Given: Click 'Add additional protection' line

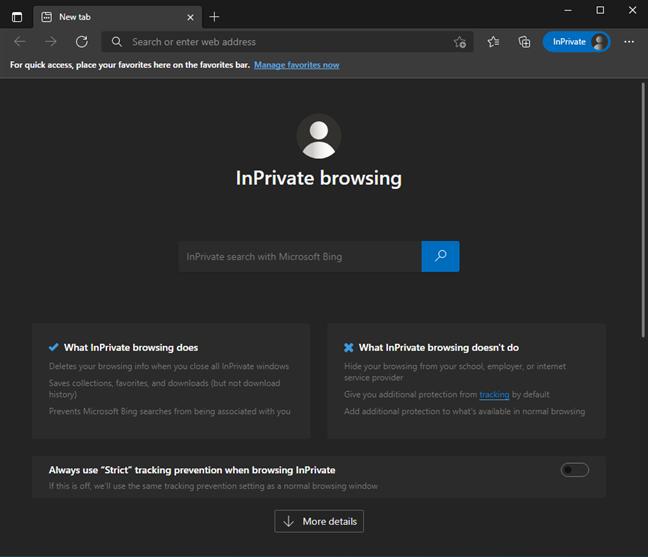Looking at the screenshot, I should [465, 412].
